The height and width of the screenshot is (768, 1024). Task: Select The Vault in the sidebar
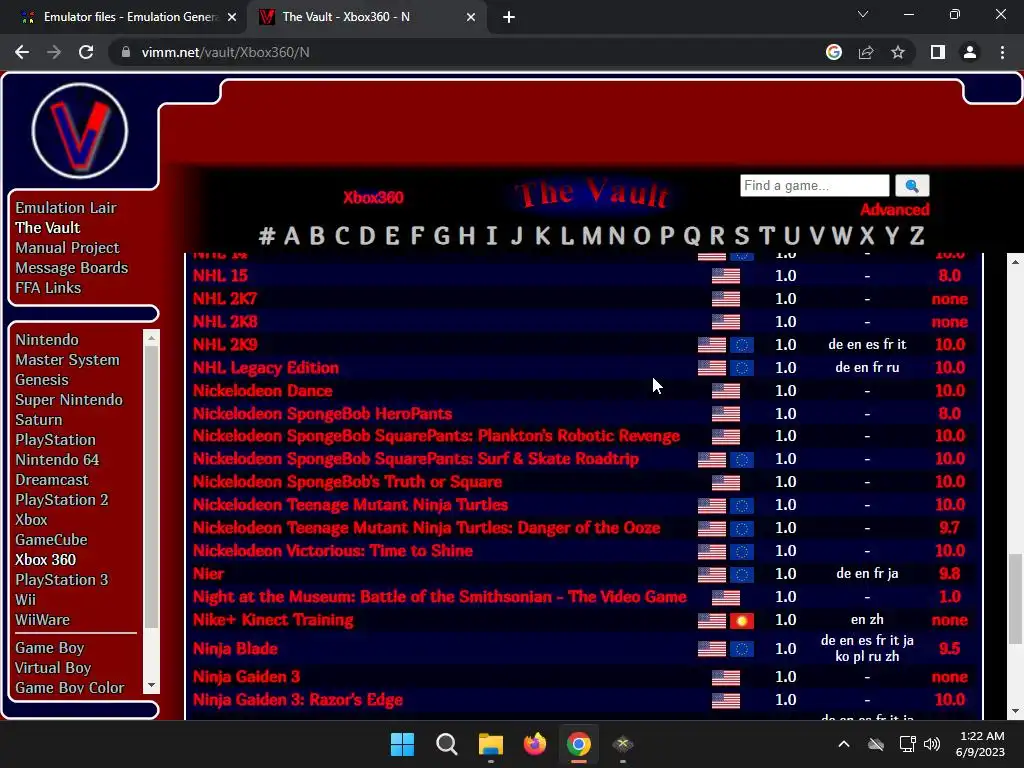click(x=48, y=227)
